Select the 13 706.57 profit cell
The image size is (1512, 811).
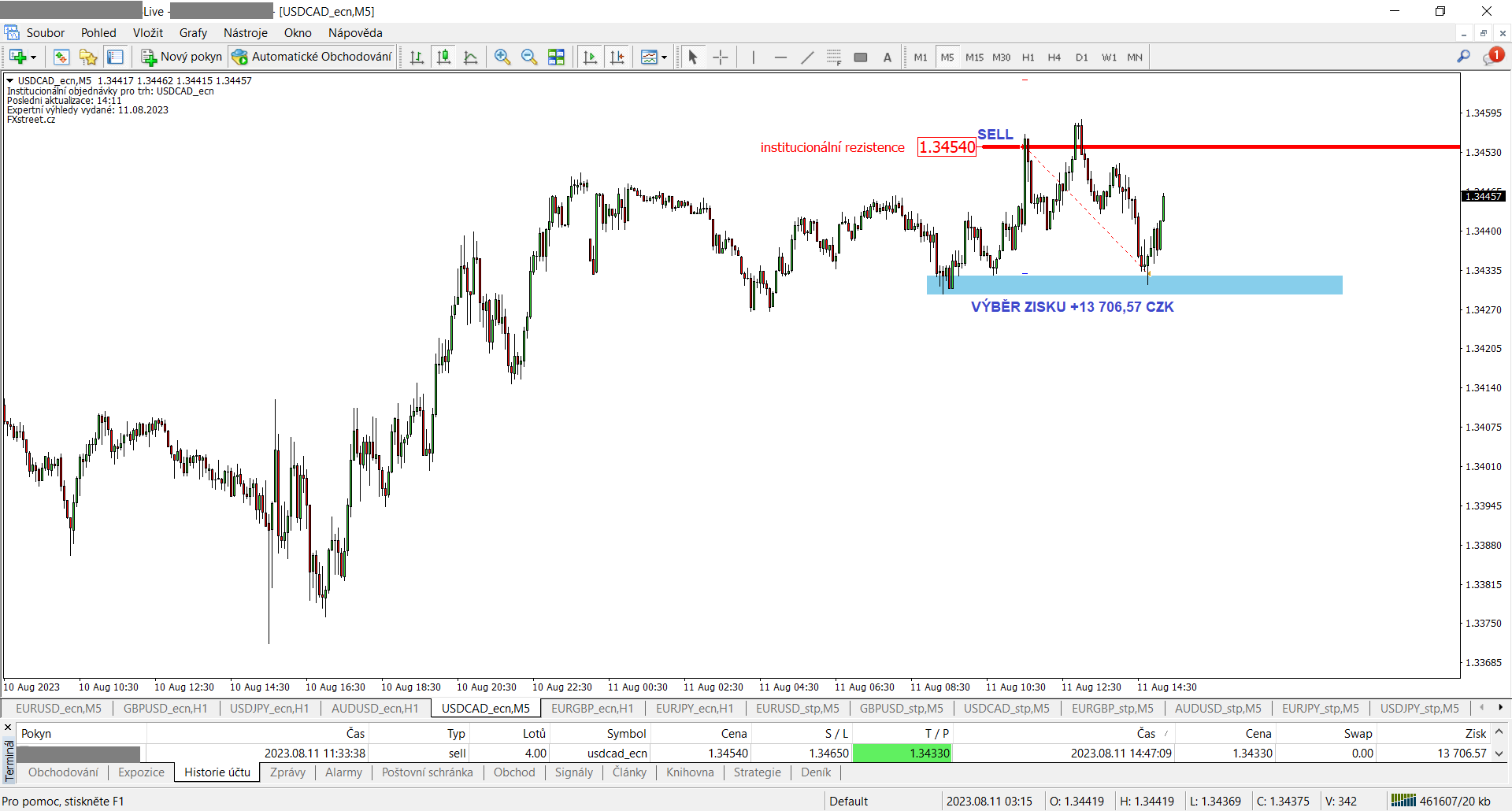pos(1433,753)
